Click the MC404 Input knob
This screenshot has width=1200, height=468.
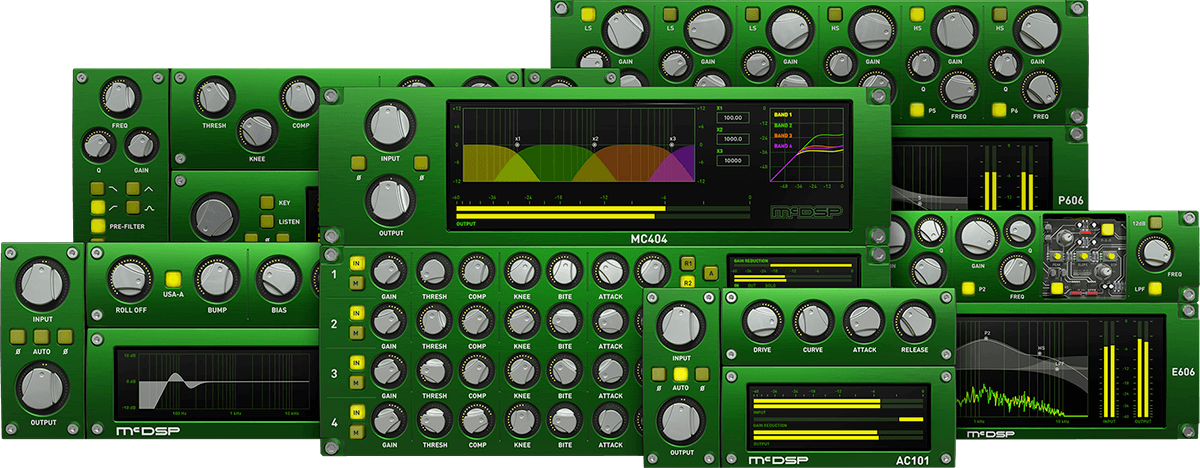(390, 125)
